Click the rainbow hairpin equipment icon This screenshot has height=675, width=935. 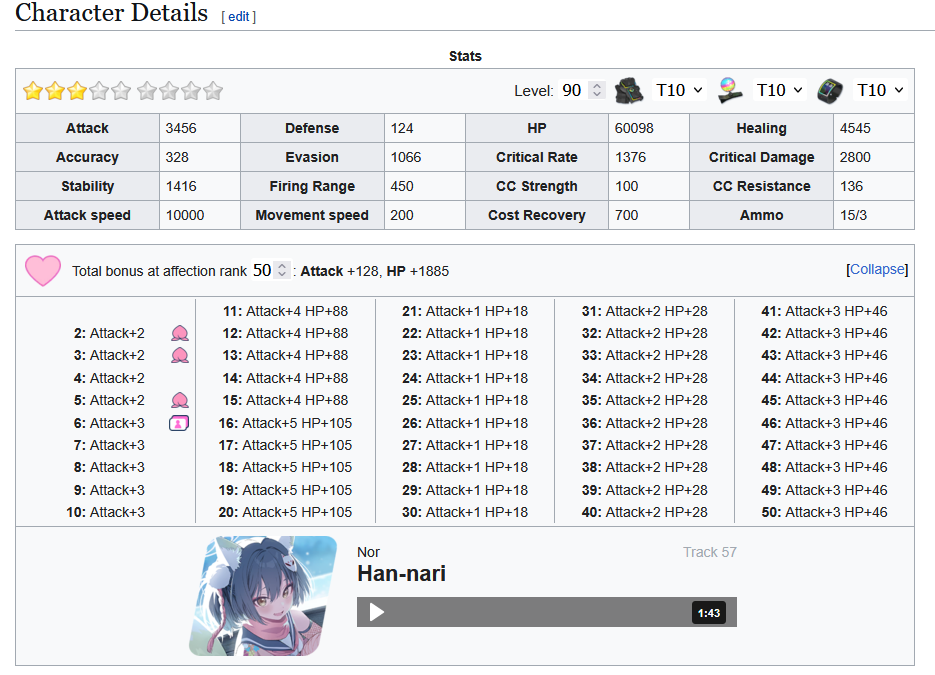point(729,91)
